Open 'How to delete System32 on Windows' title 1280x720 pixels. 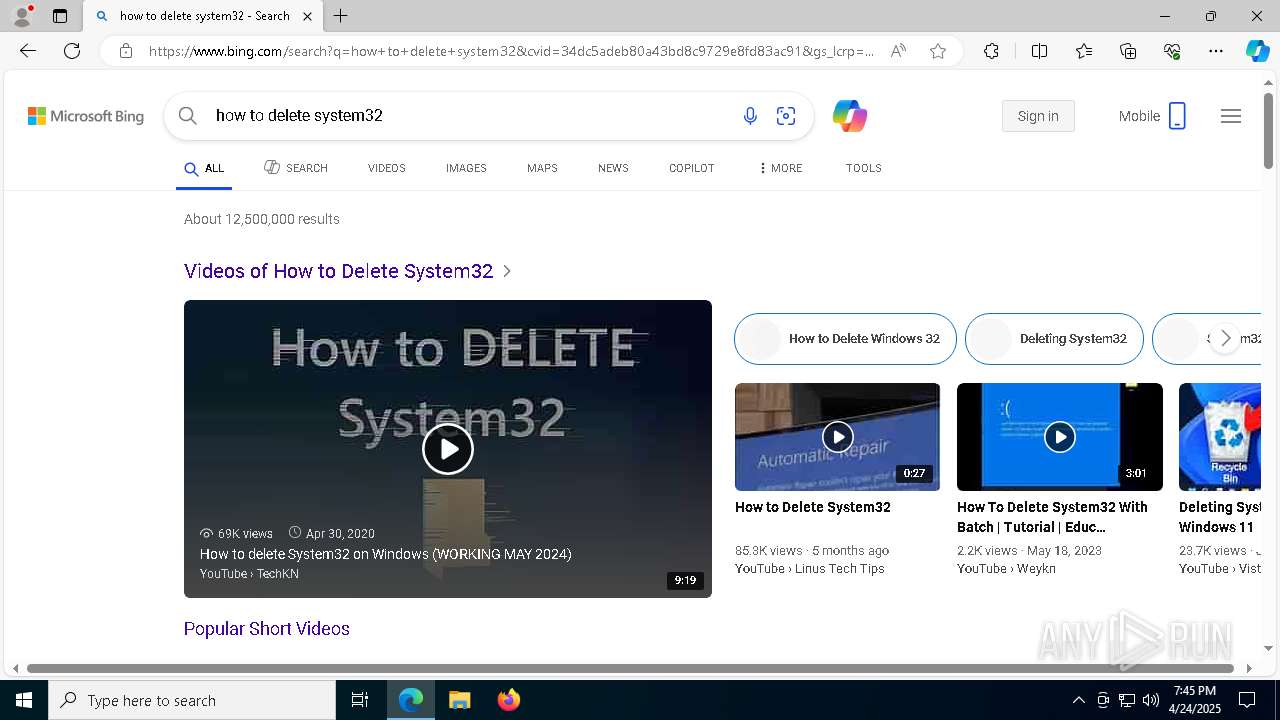coord(386,554)
